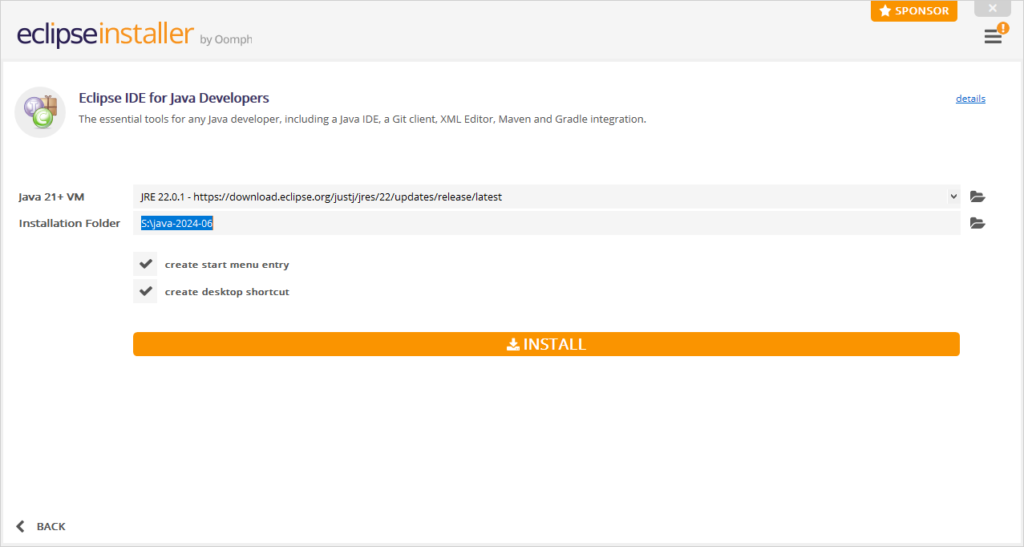Image resolution: width=1024 pixels, height=547 pixels.
Task: Click the eclipseinstaller logo
Action: pos(105,34)
